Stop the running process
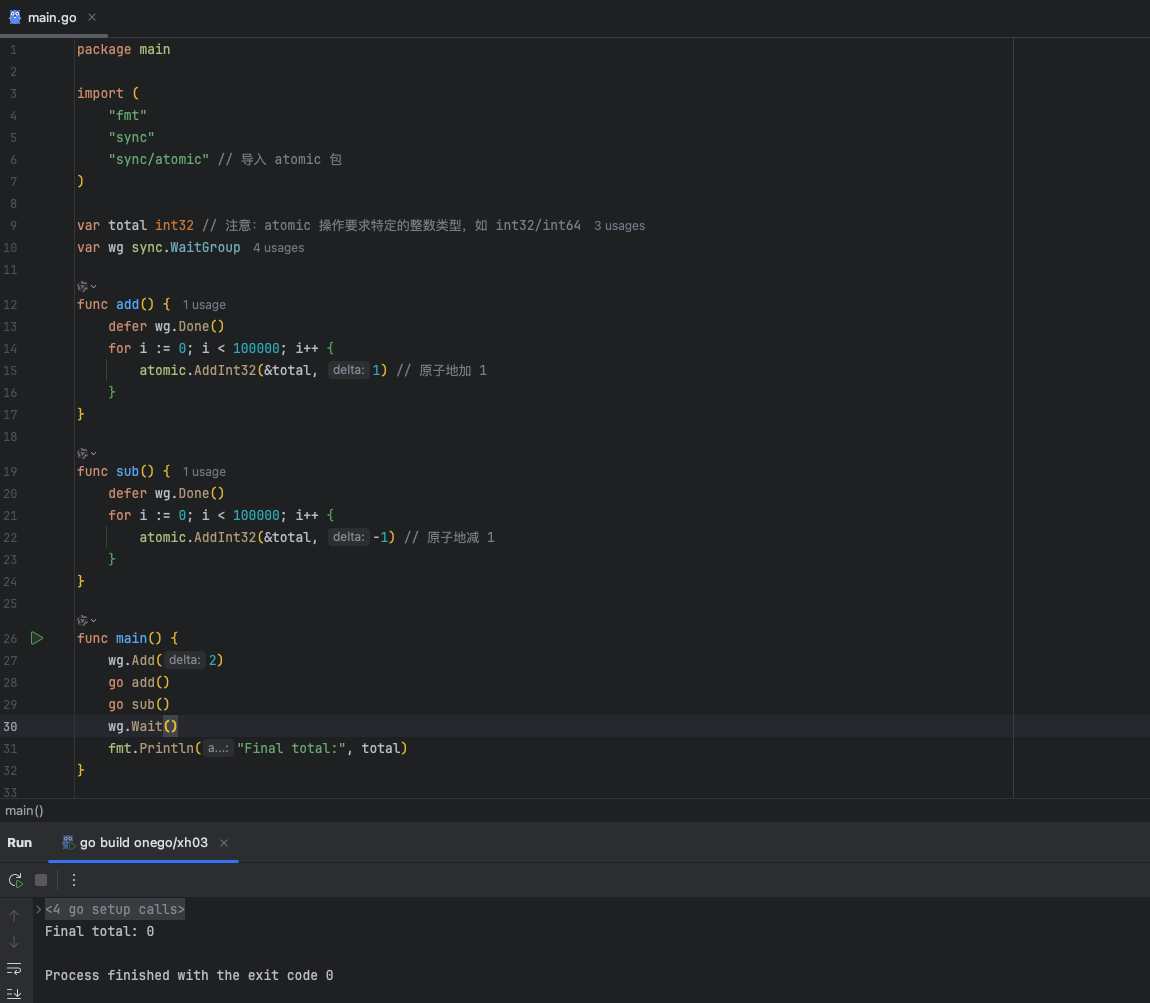The image size is (1150, 1003). [x=41, y=880]
